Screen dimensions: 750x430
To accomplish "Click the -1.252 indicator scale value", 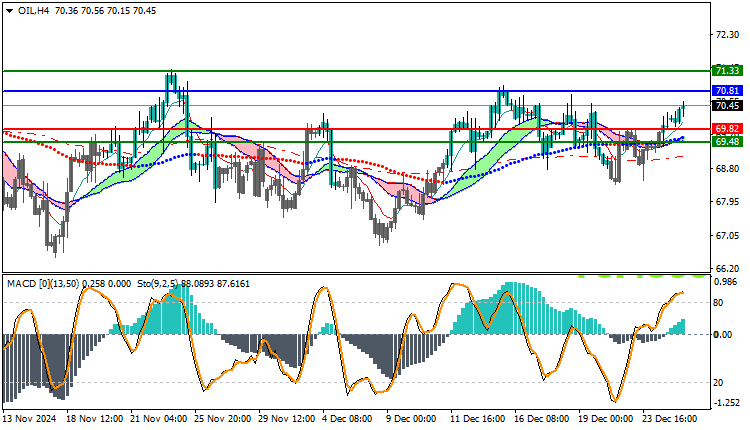I will pos(727,403).
